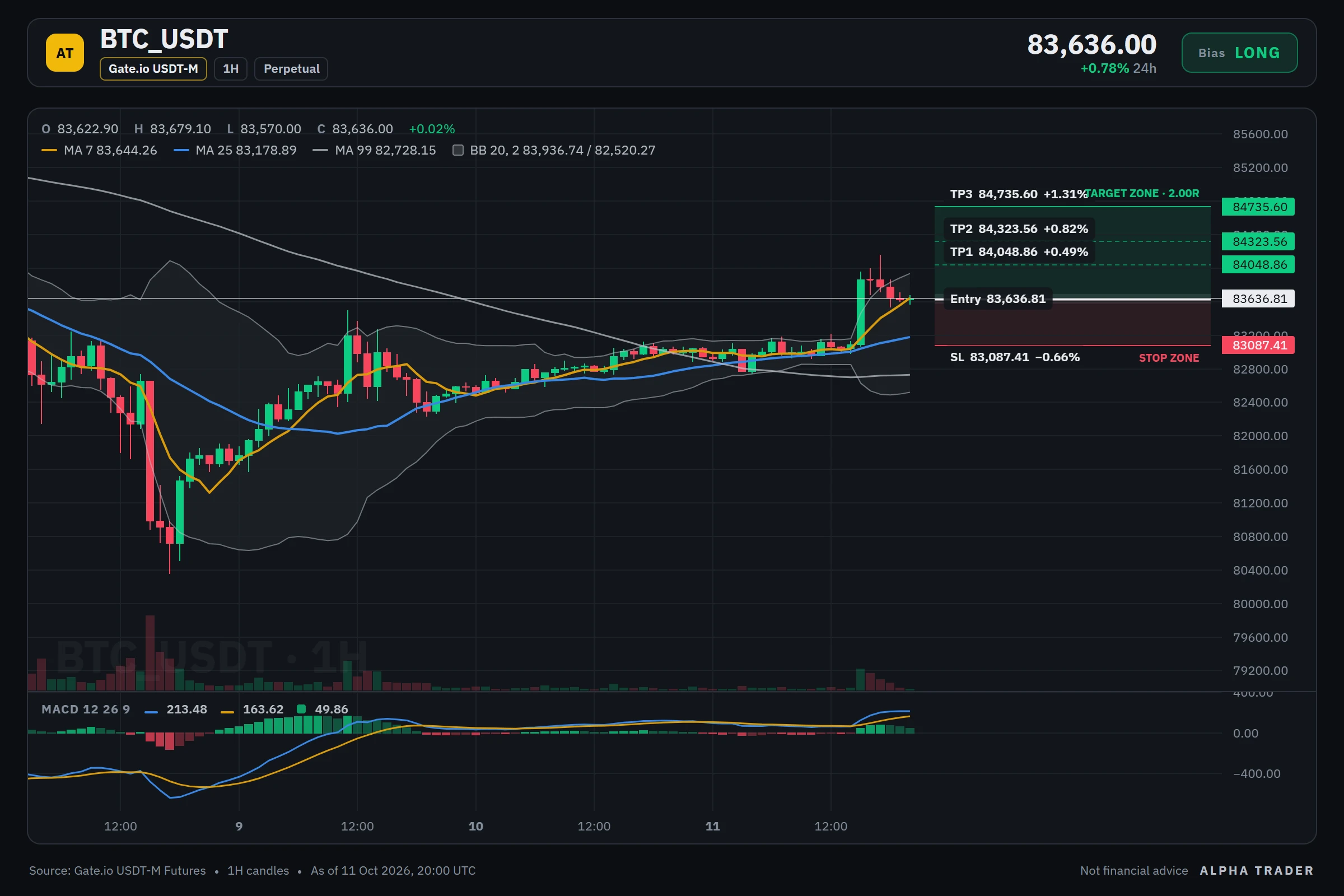
Task: Click the L 83,570.00 low value
Action: tap(264, 129)
